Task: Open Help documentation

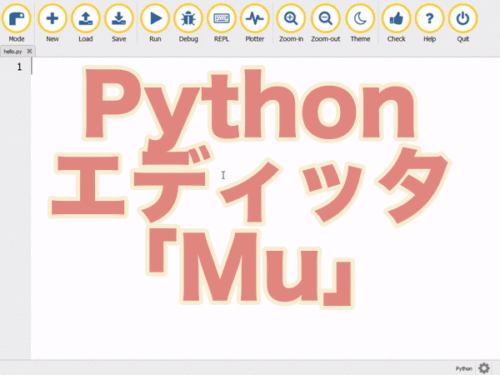Action: coord(430,23)
